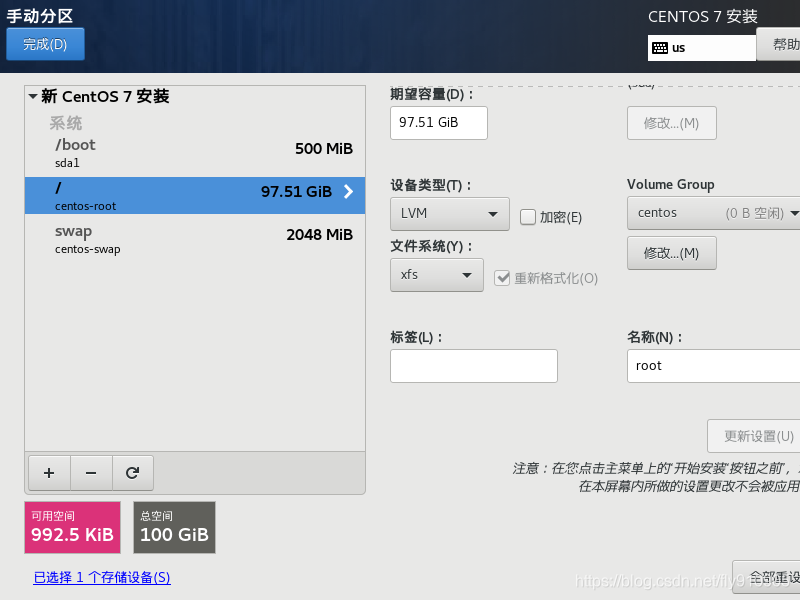Collapse the 新 CentOS 7 安装 section
The image size is (800, 600).
coord(33,96)
